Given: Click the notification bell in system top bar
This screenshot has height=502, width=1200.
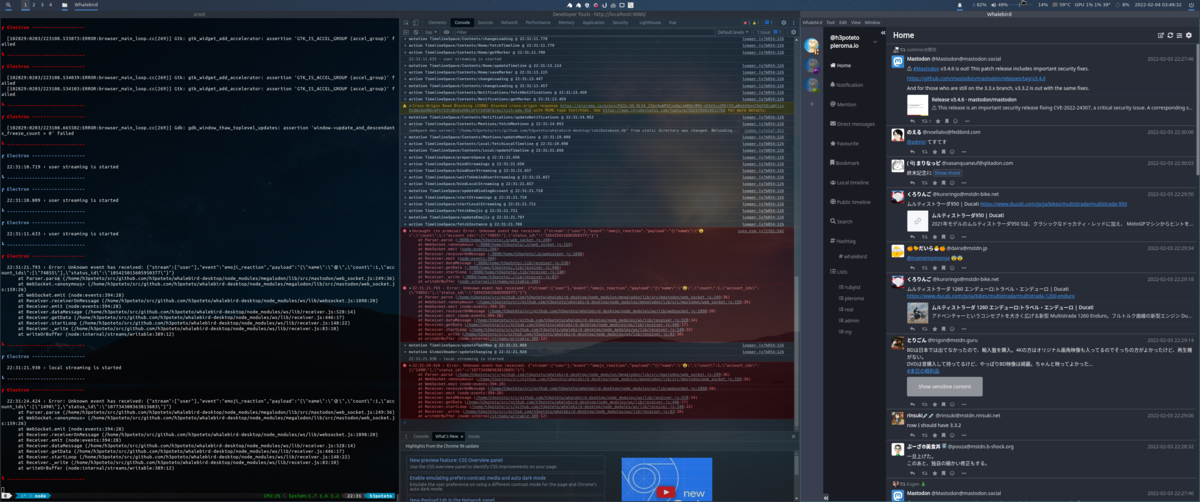Looking at the screenshot, I should (x=959, y=5).
